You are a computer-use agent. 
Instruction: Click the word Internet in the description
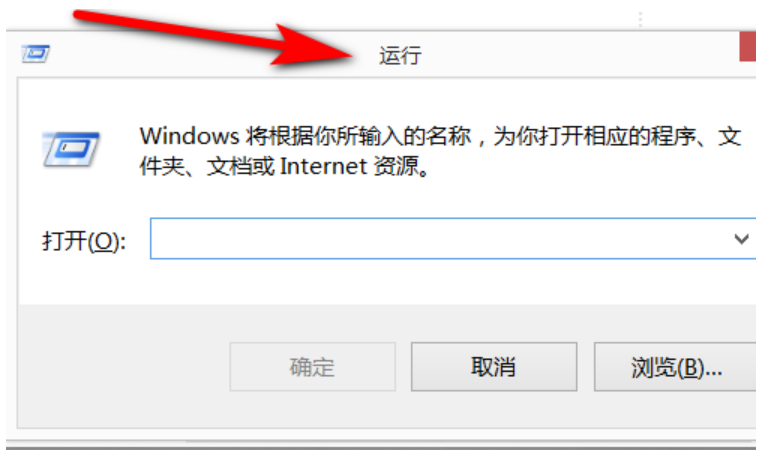(323, 166)
